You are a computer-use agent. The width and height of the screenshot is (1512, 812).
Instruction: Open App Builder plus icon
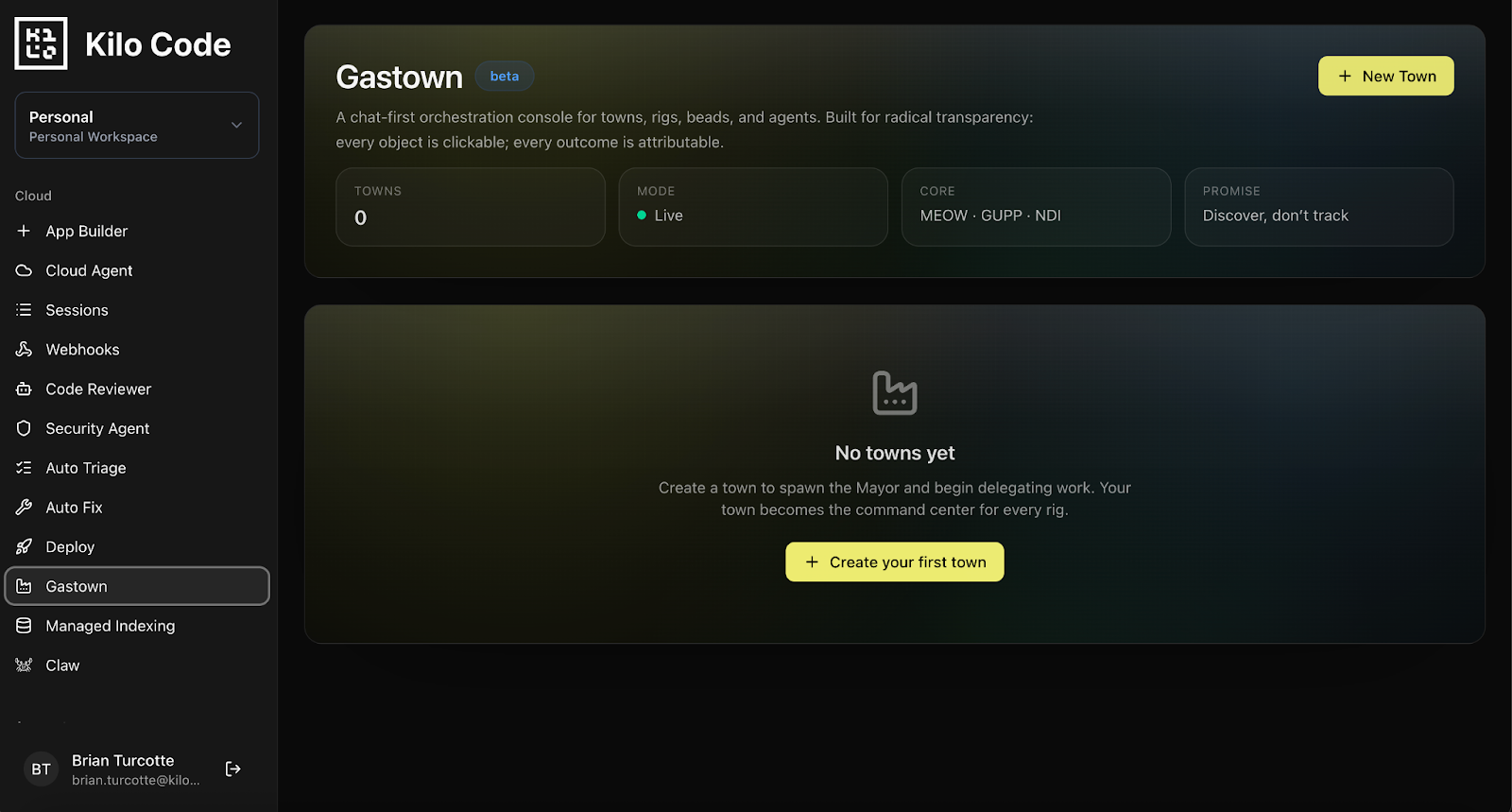[24, 231]
